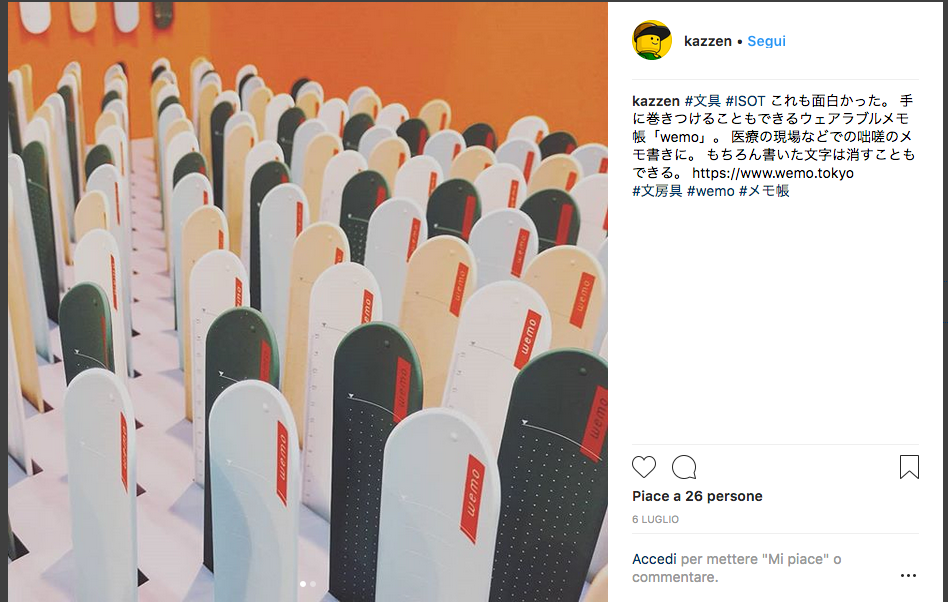Click the comment prompt text area
948x602 pixels.
coord(736,568)
